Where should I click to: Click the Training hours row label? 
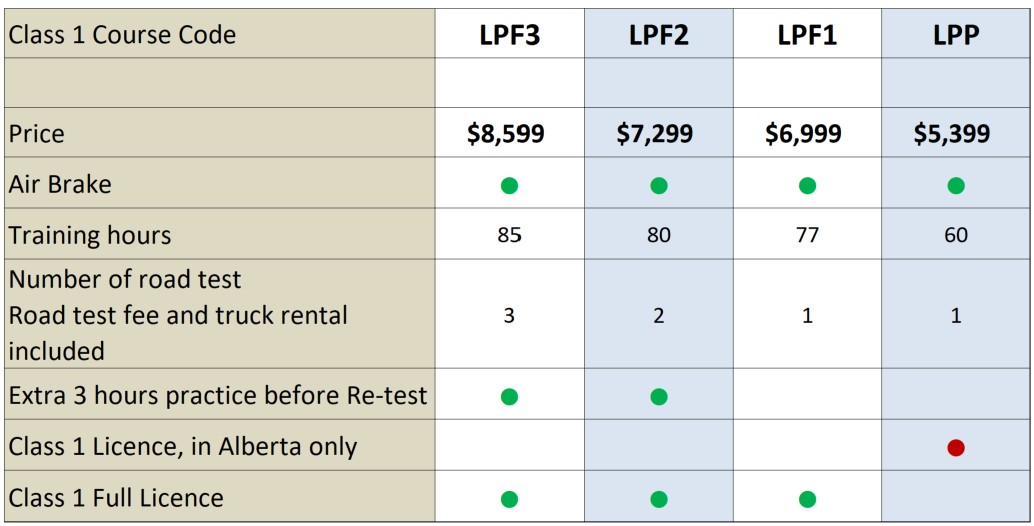(x=90, y=235)
